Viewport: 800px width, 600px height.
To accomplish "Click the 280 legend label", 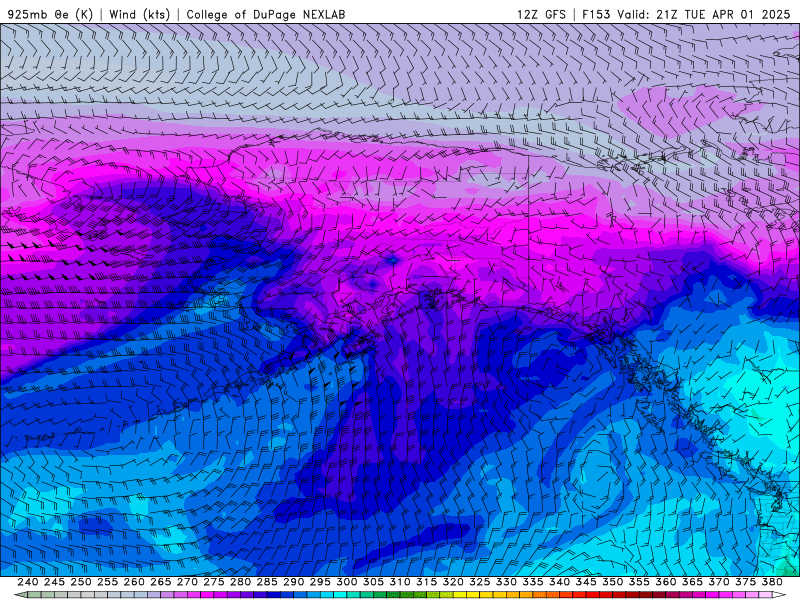I will [x=240, y=582].
